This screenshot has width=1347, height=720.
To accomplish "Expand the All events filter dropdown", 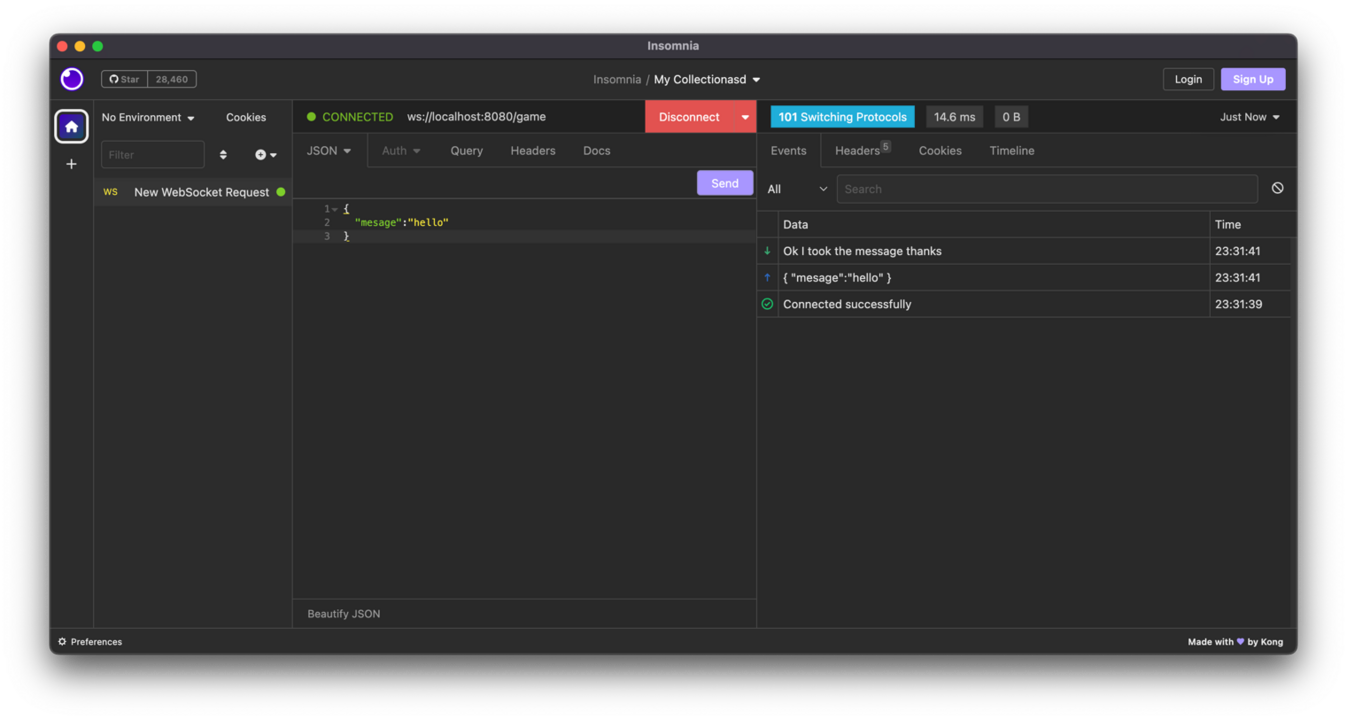I will click(797, 189).
